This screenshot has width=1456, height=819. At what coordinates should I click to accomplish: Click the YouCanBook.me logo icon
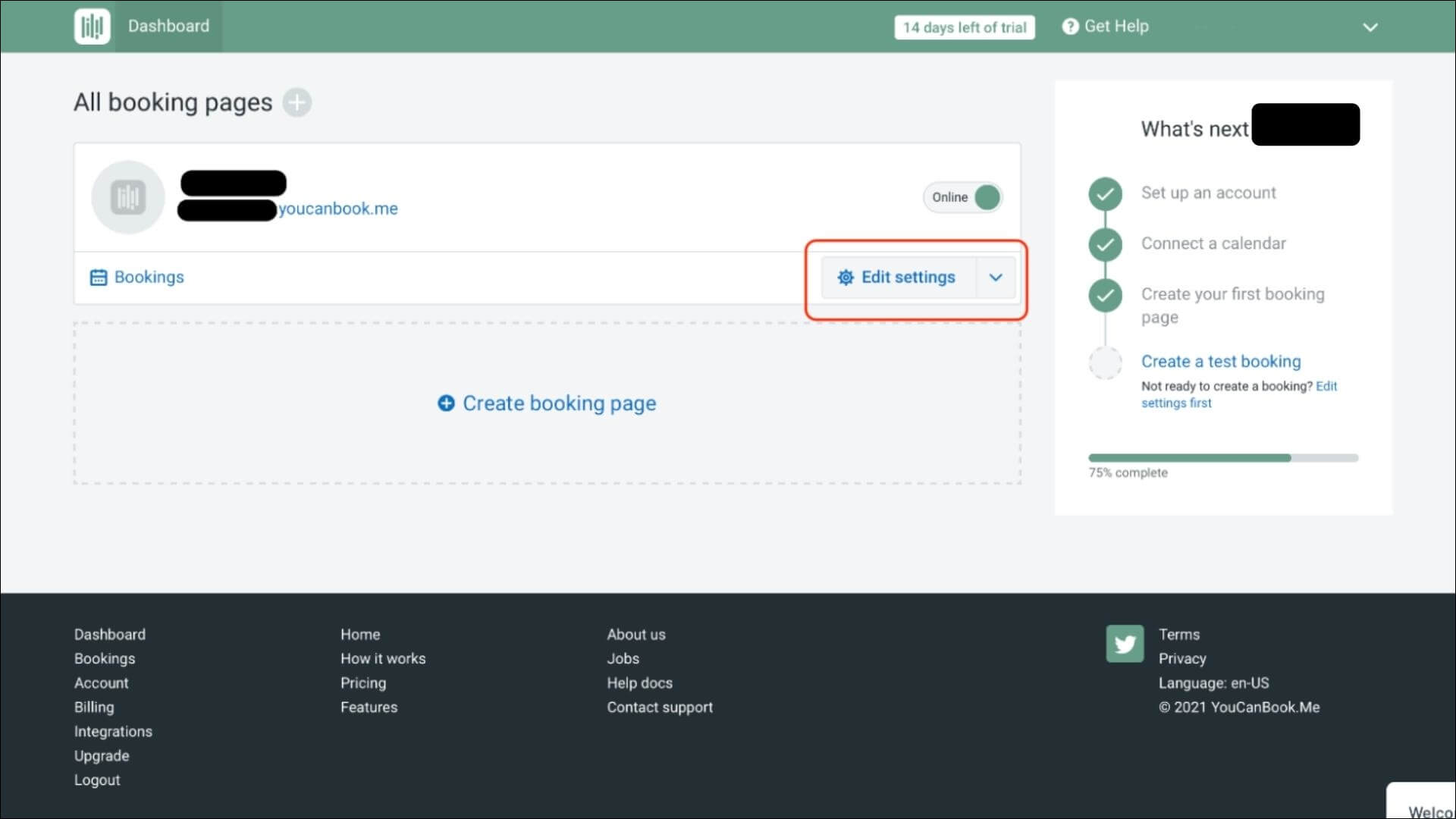click(92, 27)
